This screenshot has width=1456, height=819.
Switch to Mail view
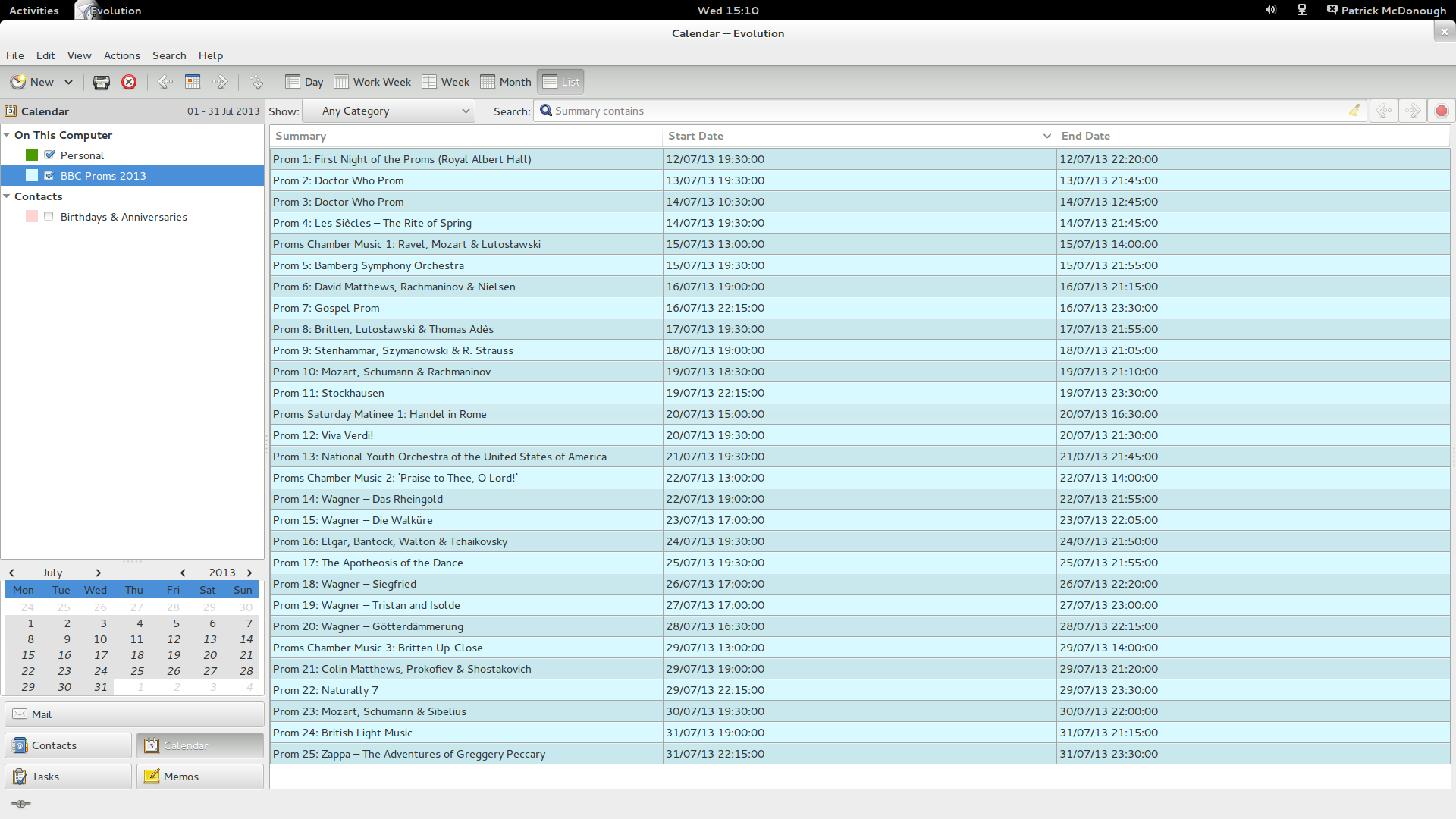tap(134, 714)
